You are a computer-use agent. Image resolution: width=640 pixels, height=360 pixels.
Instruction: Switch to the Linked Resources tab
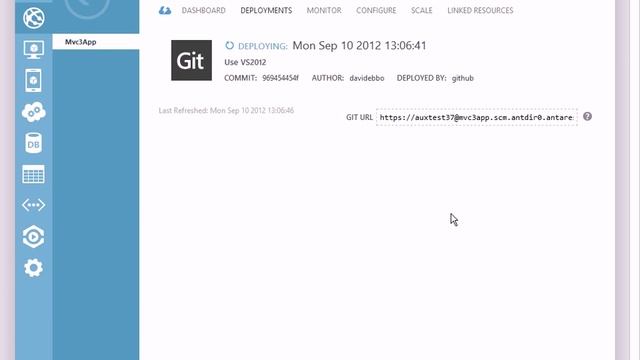pyautogui.click(x=480, y=11)
